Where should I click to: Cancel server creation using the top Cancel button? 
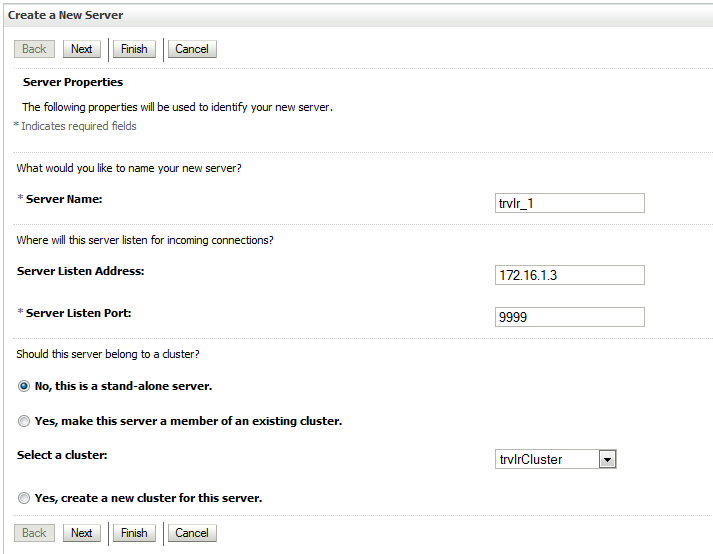(192, 49)
